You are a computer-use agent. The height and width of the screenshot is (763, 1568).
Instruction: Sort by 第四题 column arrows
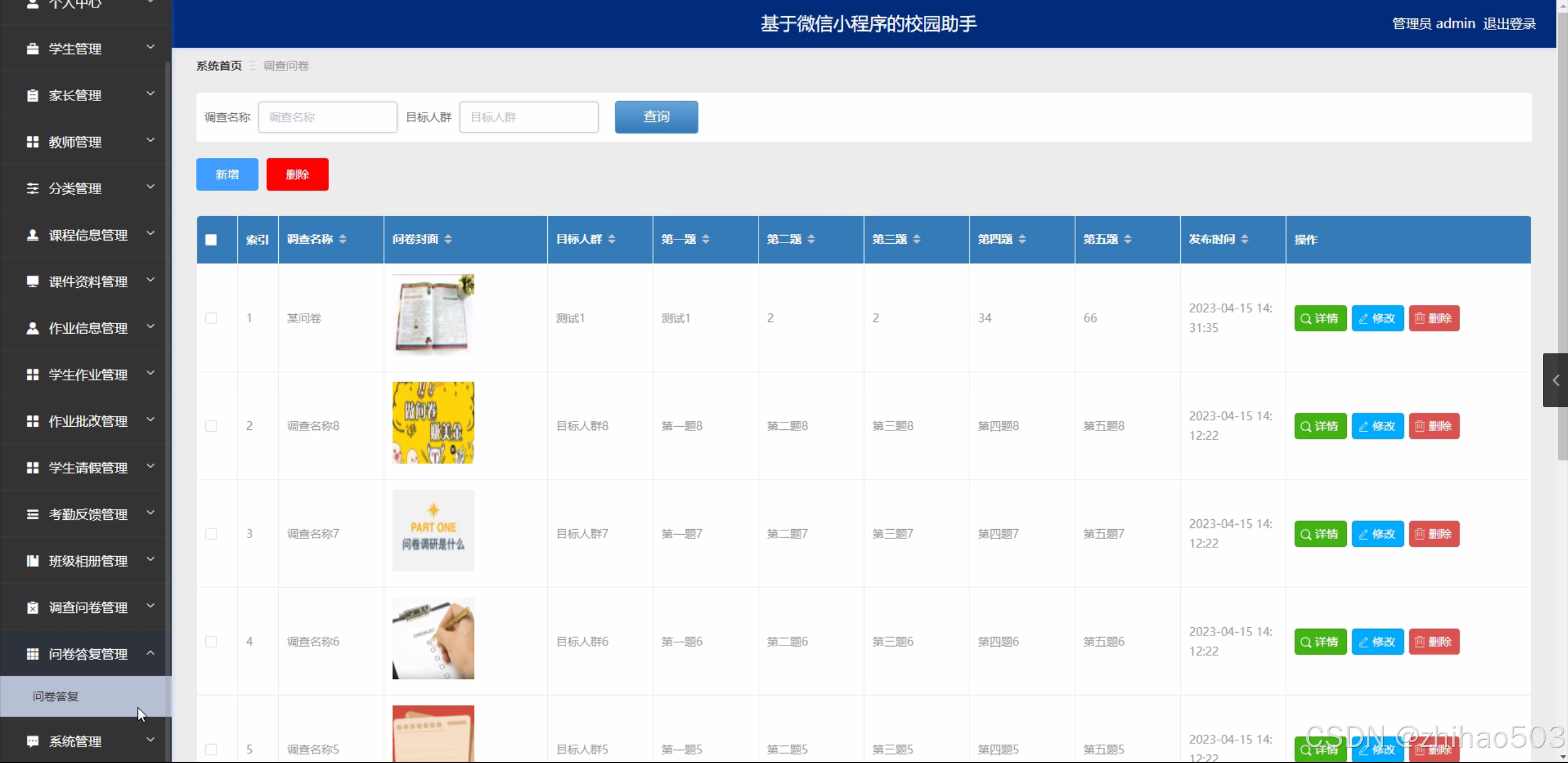coord(1022,239)
